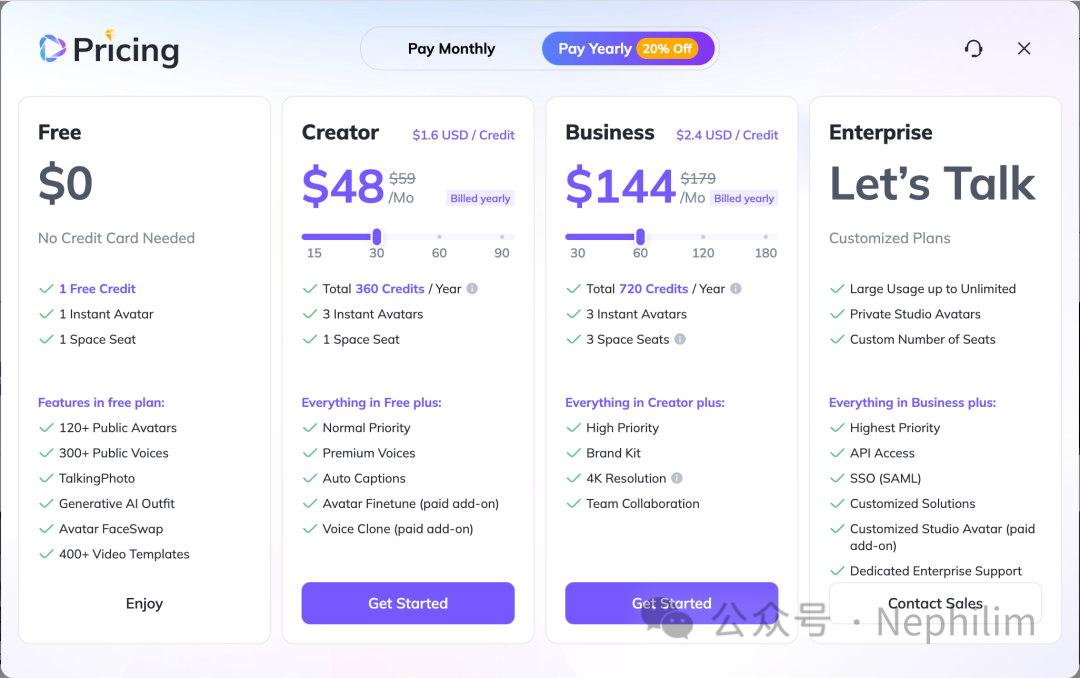Screen dimensions: 1080x678
Task: Click Get Started under Creator plan
Action: (408, 603)
